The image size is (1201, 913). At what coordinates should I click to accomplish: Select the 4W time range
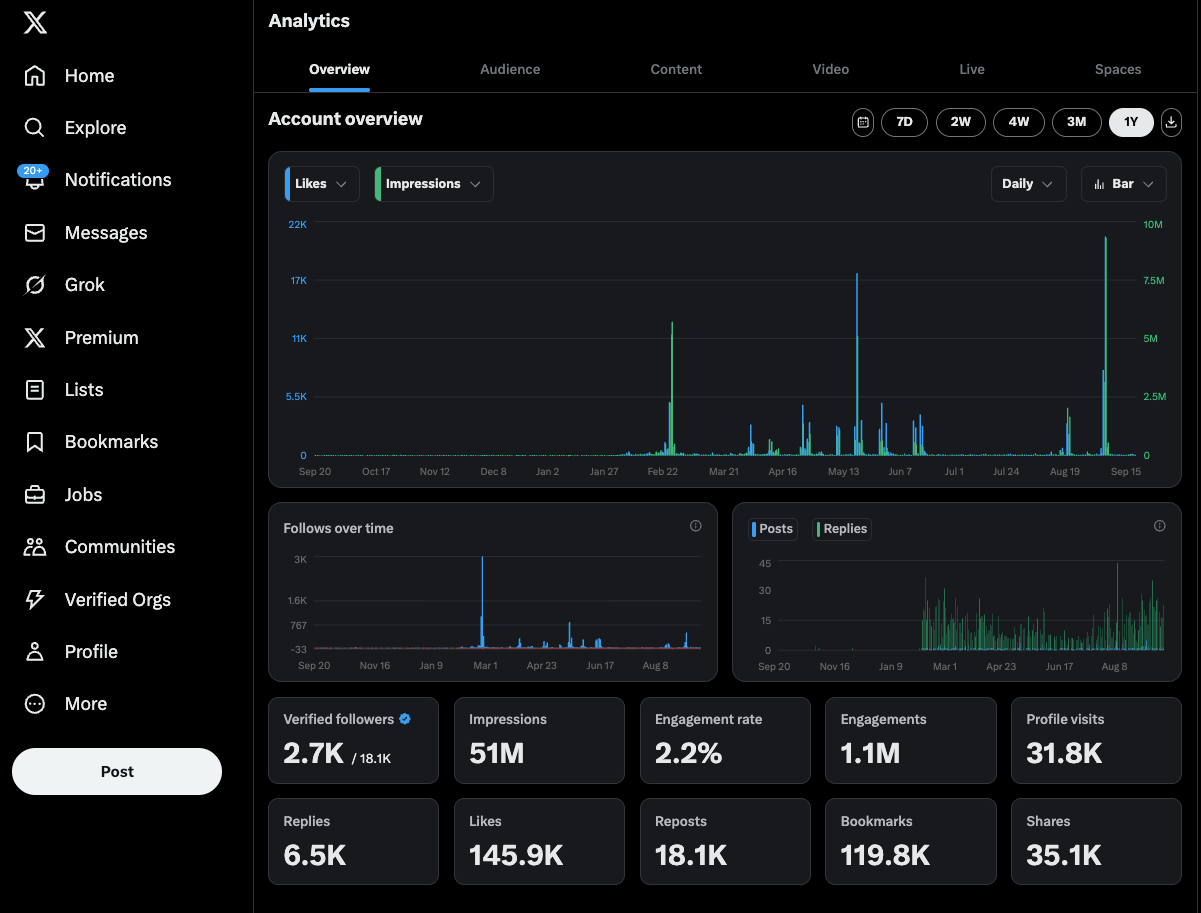point(1019,122)
